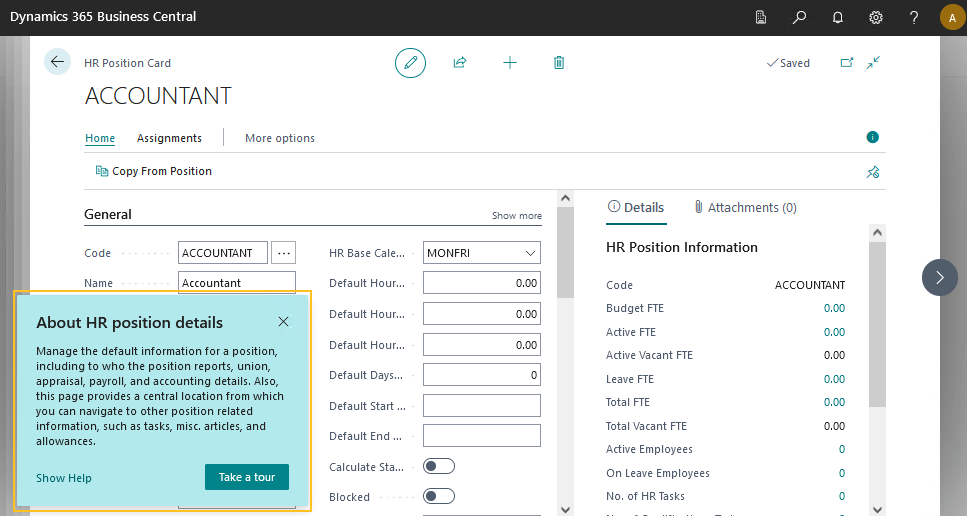Close the About HR position details popup
This screenshot has height=516, width=967.
pyautogui.click(x=283, y=322)
